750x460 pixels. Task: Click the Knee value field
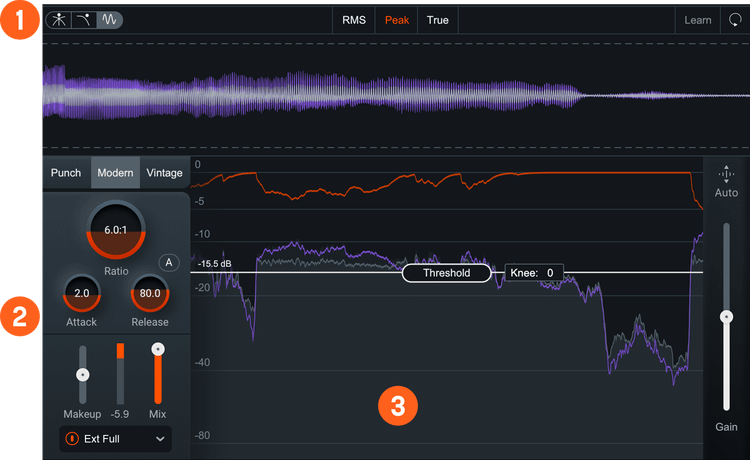pyautogui.click(x=534, y=273)
